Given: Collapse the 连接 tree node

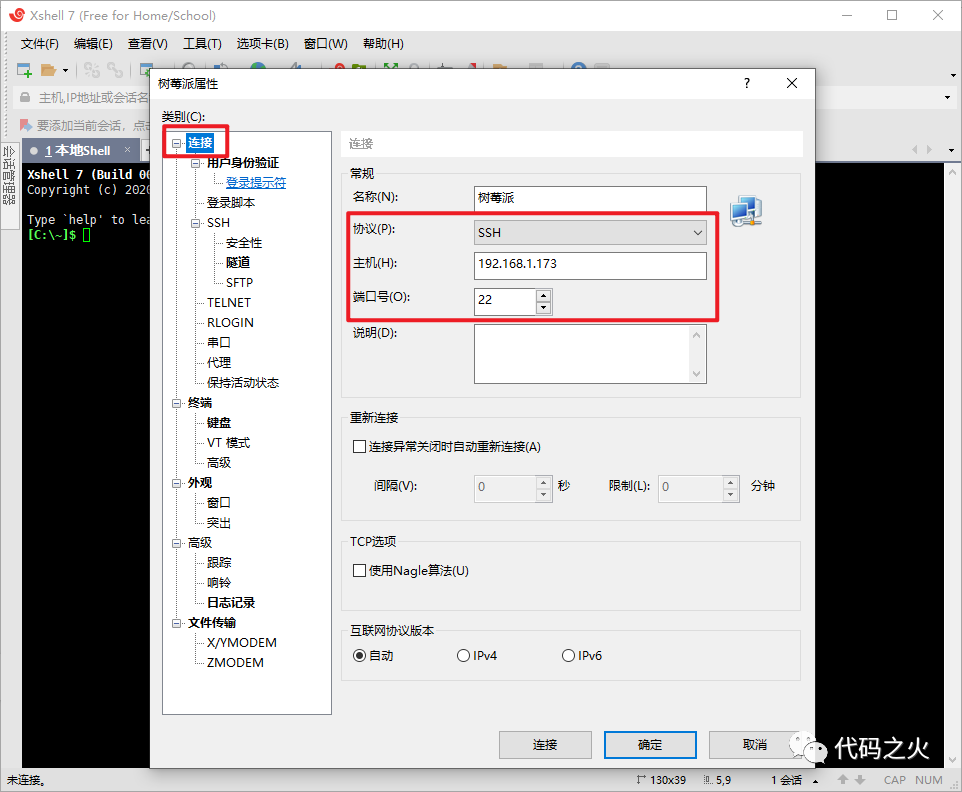Looking at the screenshot, I should click(177, 144).
